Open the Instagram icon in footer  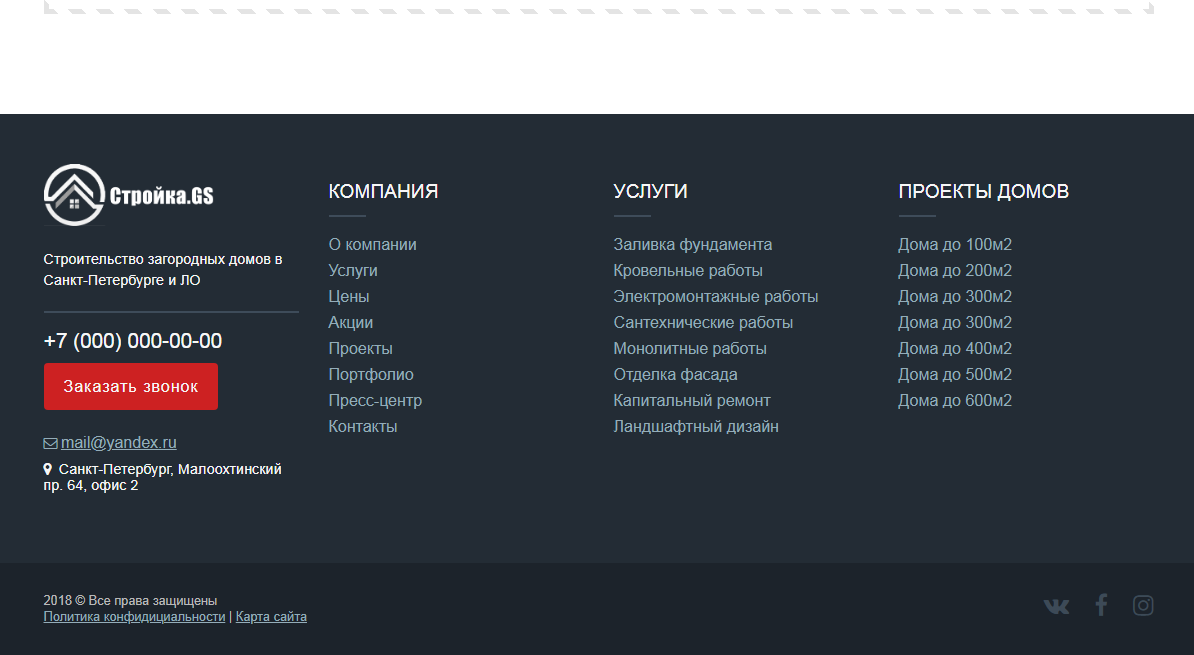[1143, 605]
